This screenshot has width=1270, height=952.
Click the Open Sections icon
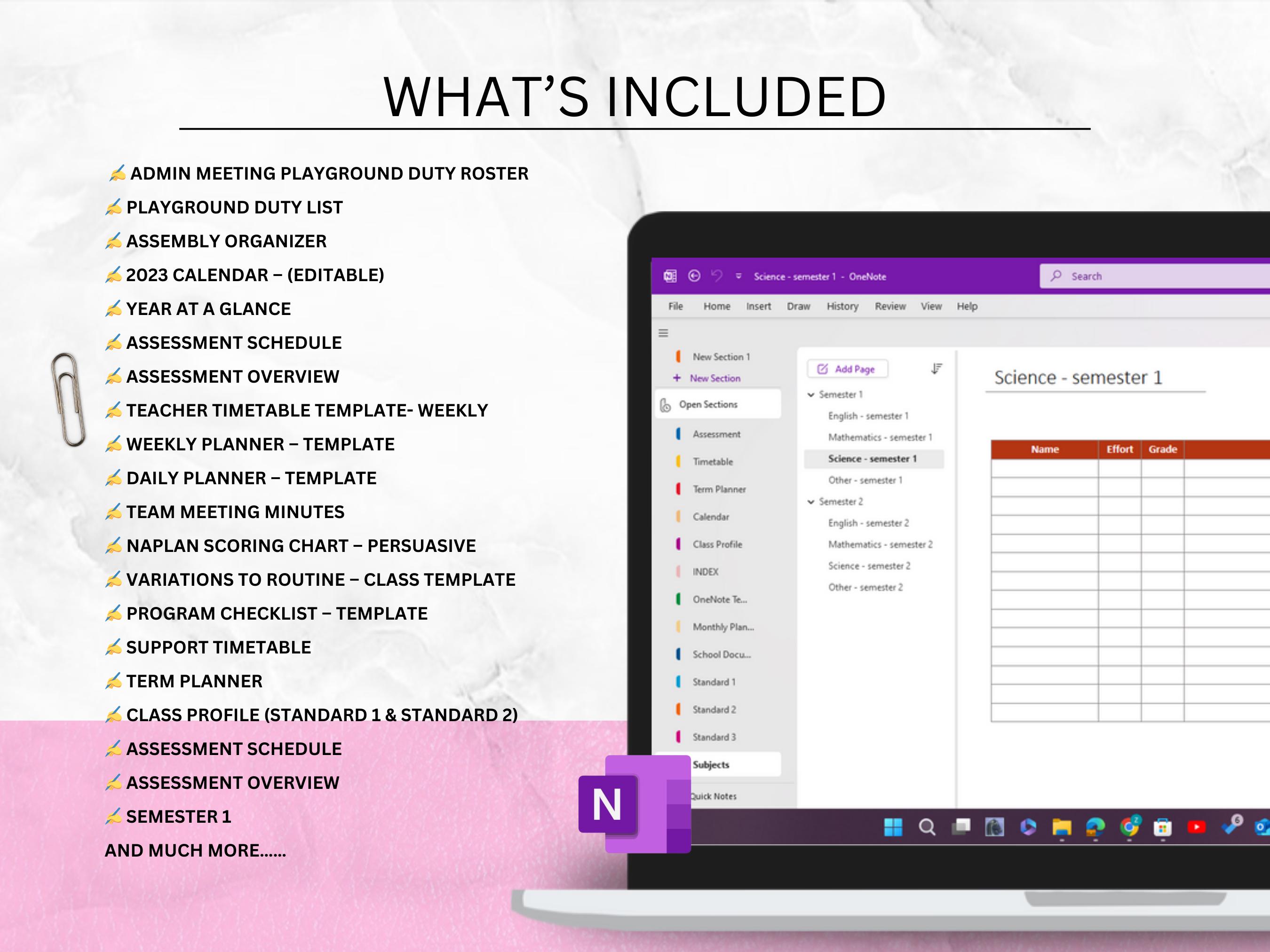pos(665,405)
